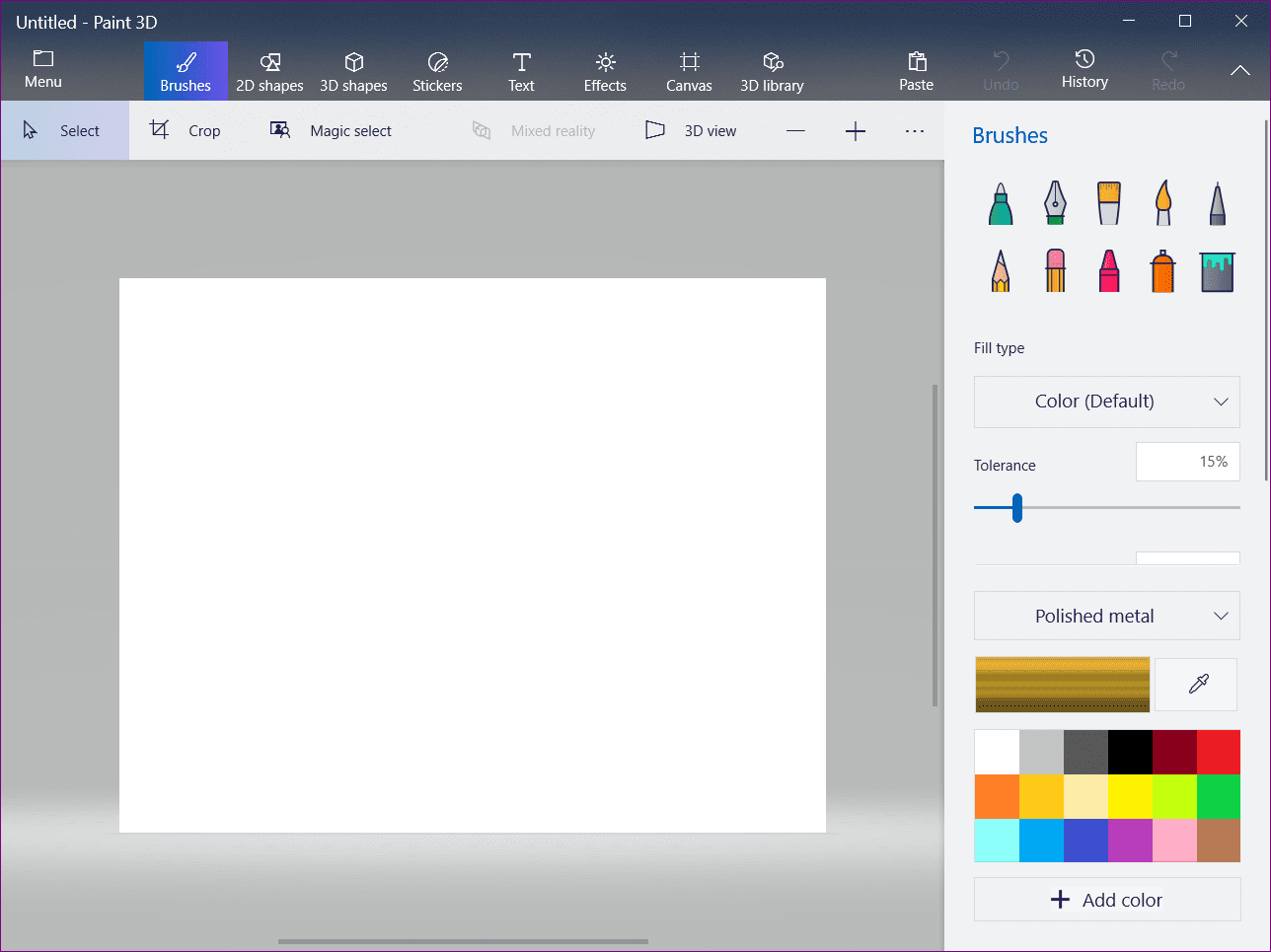Screen dimensions: 1271x952
Task: Switch to the 3D shapes tab
Action: [353, 71]
